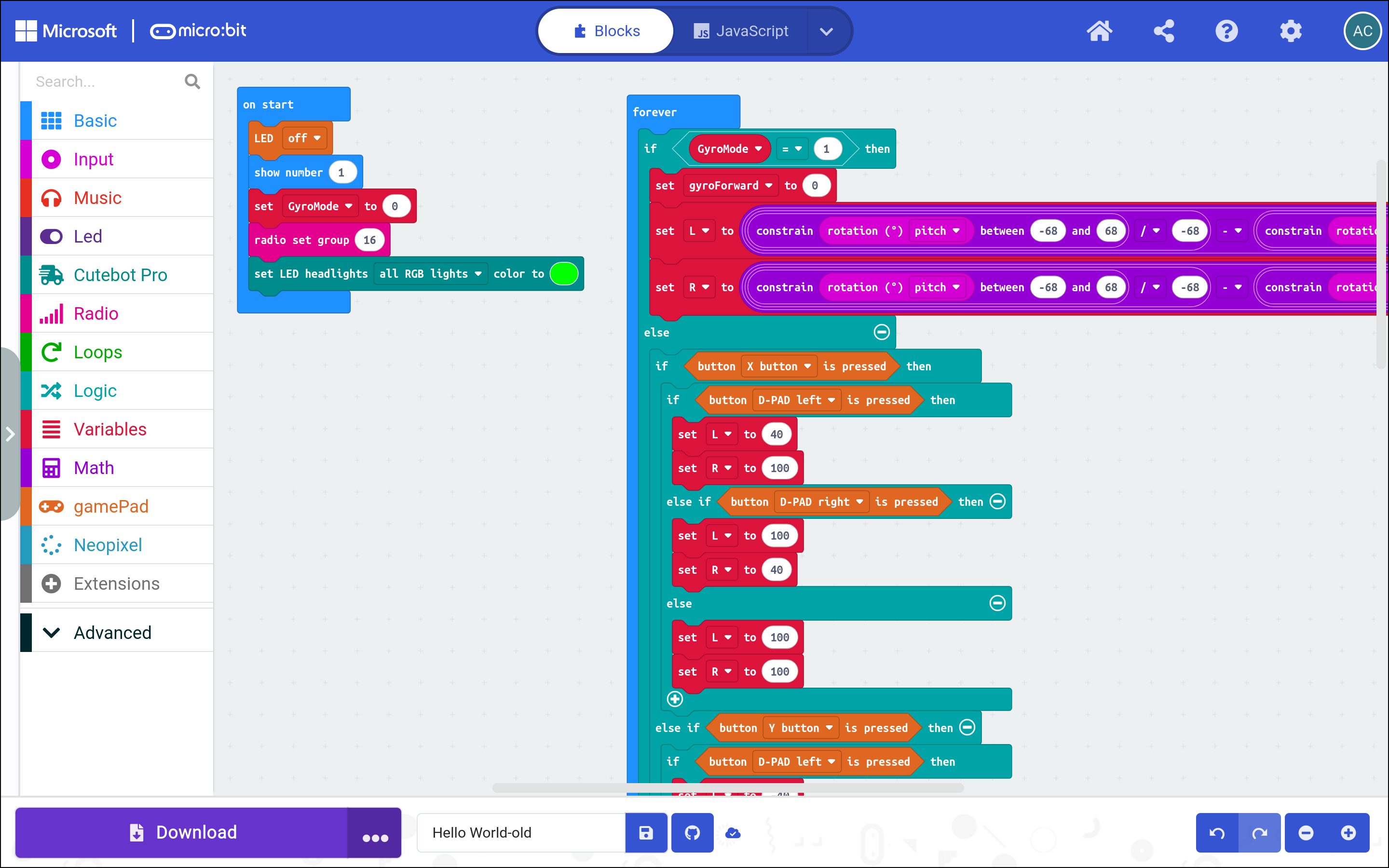Open the equals comparison operator dropdown
Screen dimensions: 1389x868
coord(791,149)
